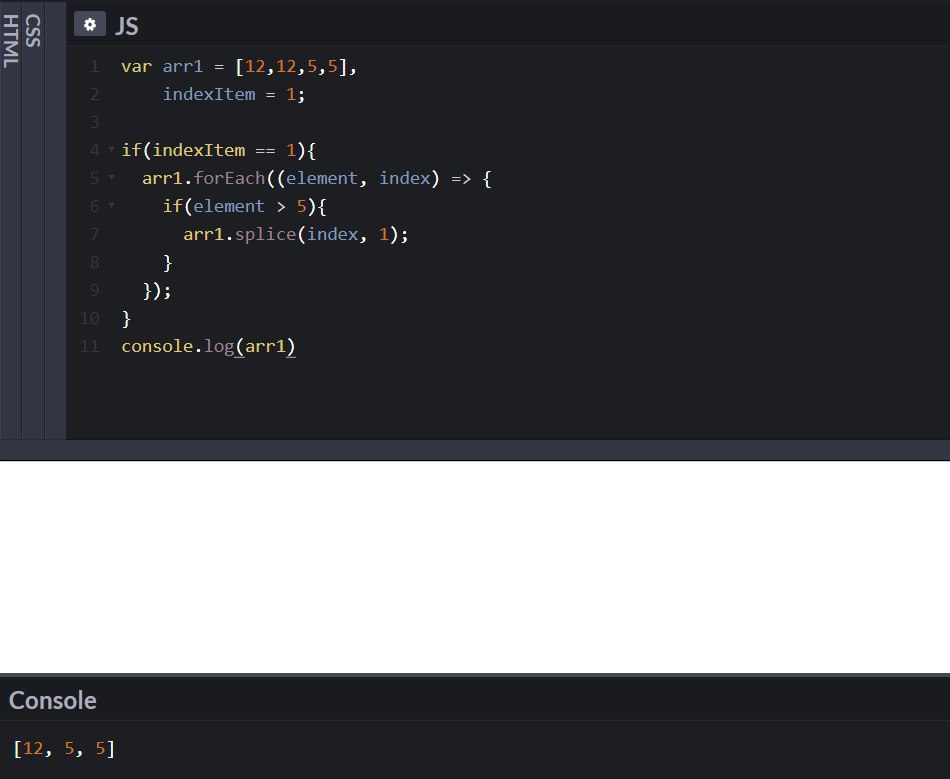The height and width of the screenshot is (779, 950).
Task: Click 'console.log(arr1)' code line
Action: (208, 346)
